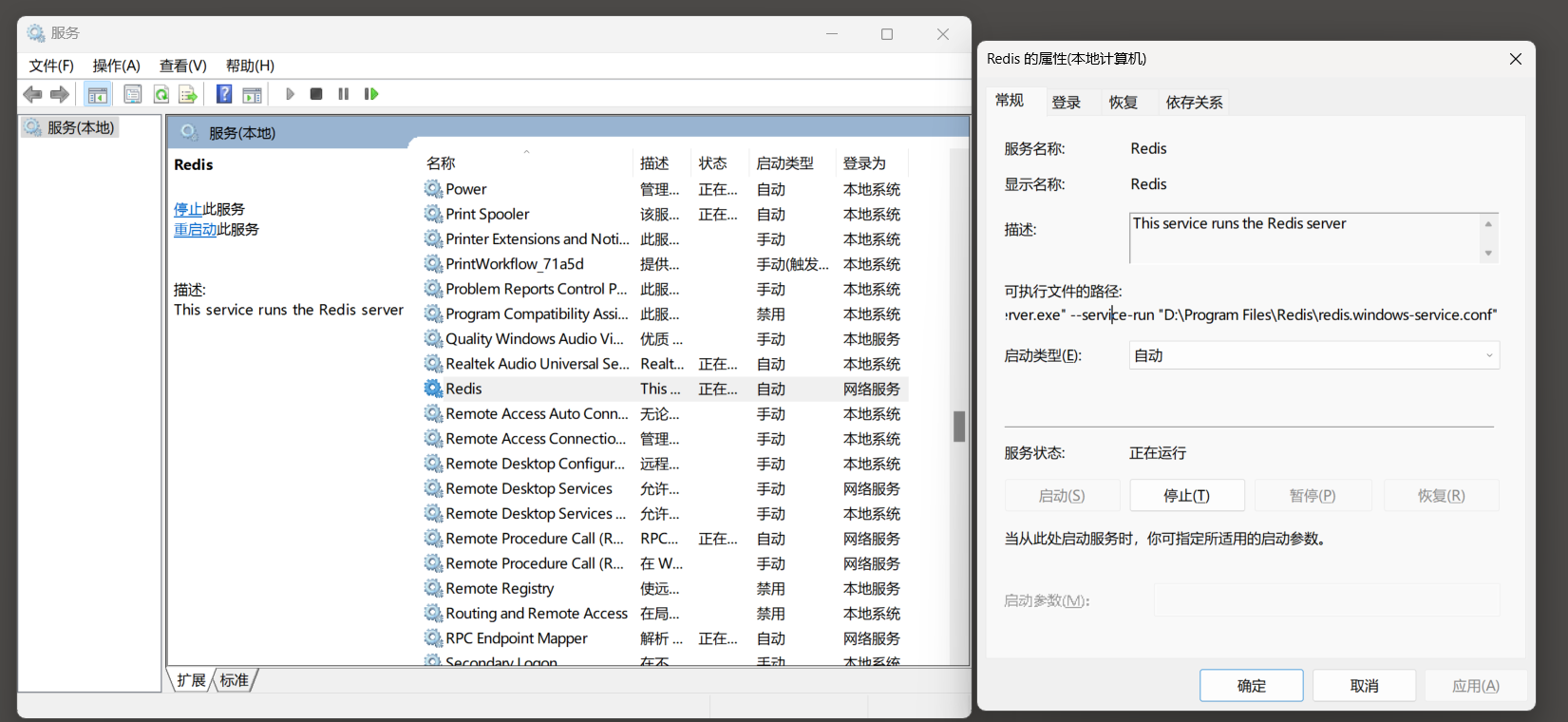The width and height of the screenshot is (1568, 722).
Task: Click the 确定 button
Action: 1252,686
